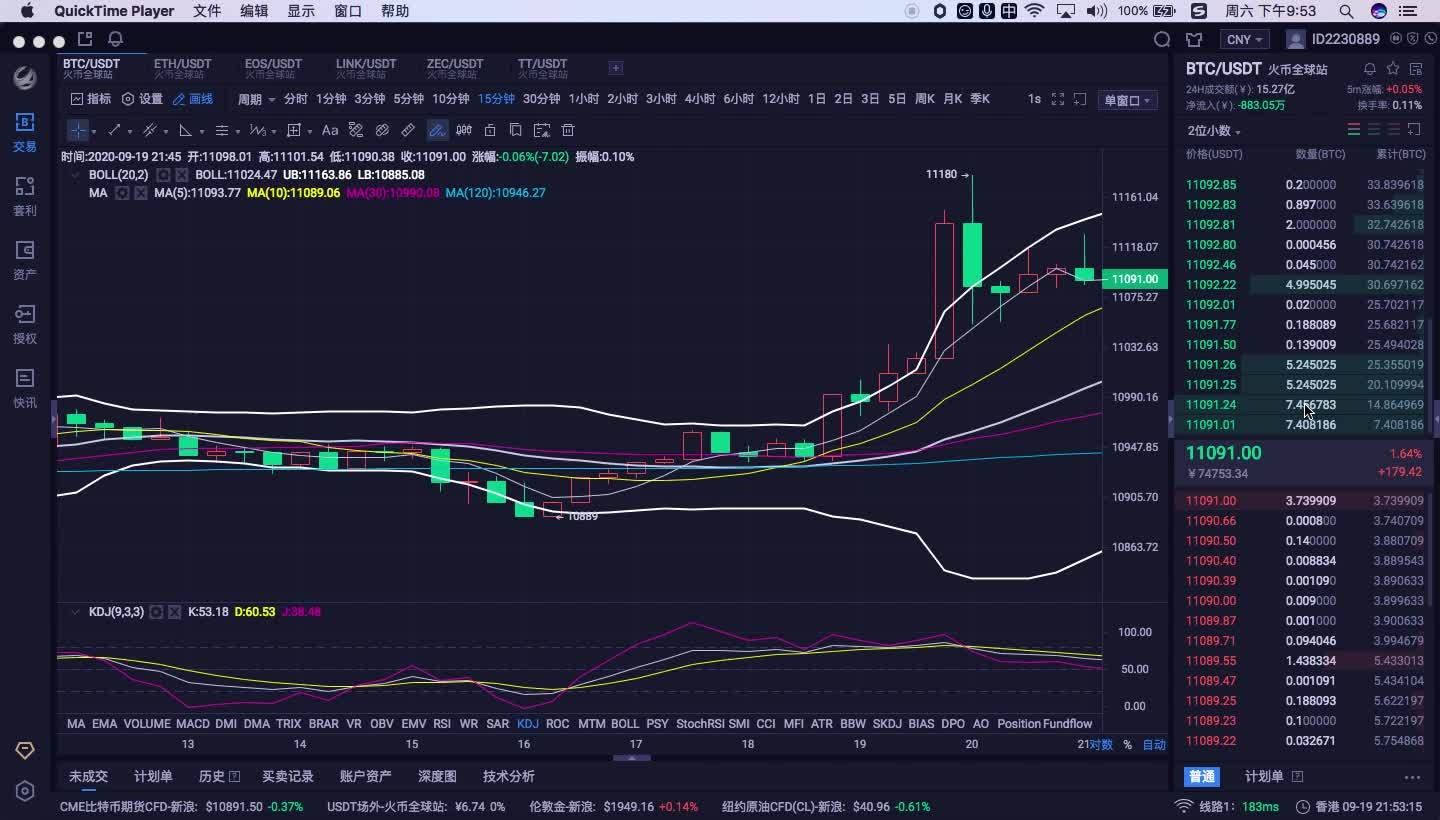Click the skin/theme shirt icon
The image size is (1440, 820).
(1194, 39)
